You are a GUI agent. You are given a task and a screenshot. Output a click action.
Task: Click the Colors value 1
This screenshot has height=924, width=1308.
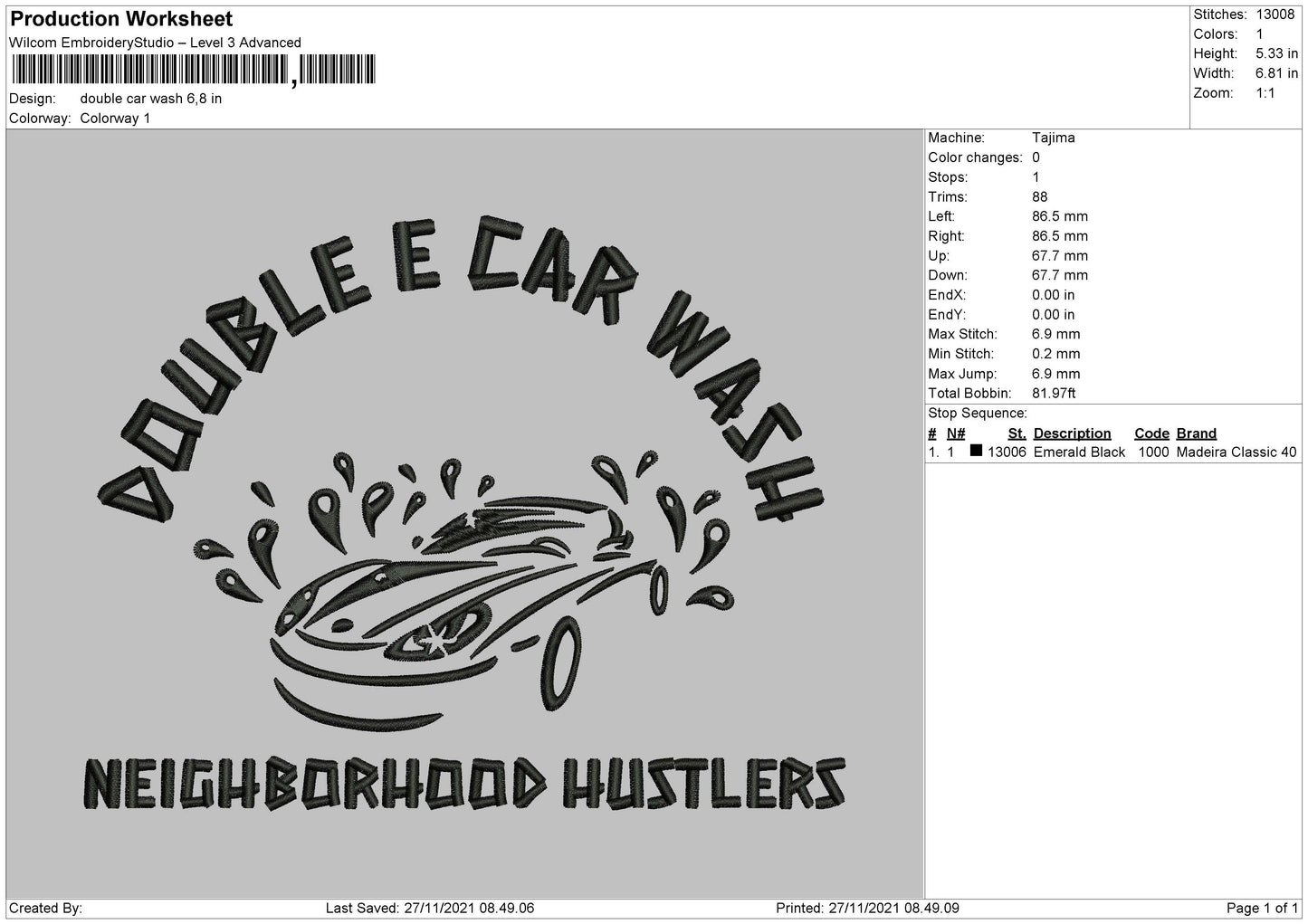pyautogui.click(x=1259, y=34)
